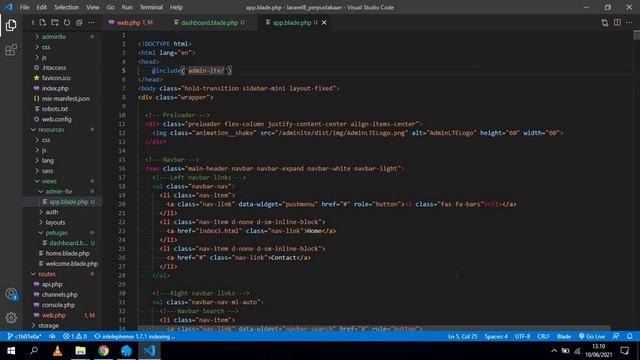Click the Go Live status bar button
This screenshot has height=360, width=640.
coord(592,336)
